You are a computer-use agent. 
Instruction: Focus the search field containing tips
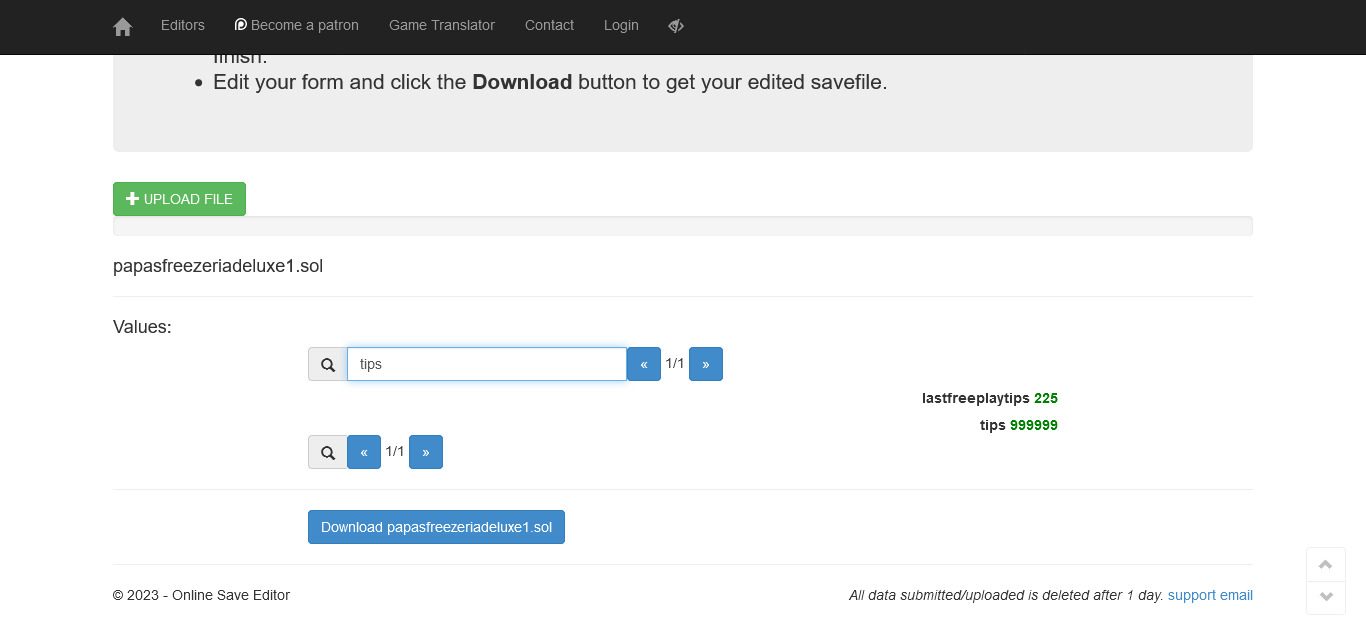[487, 364]
